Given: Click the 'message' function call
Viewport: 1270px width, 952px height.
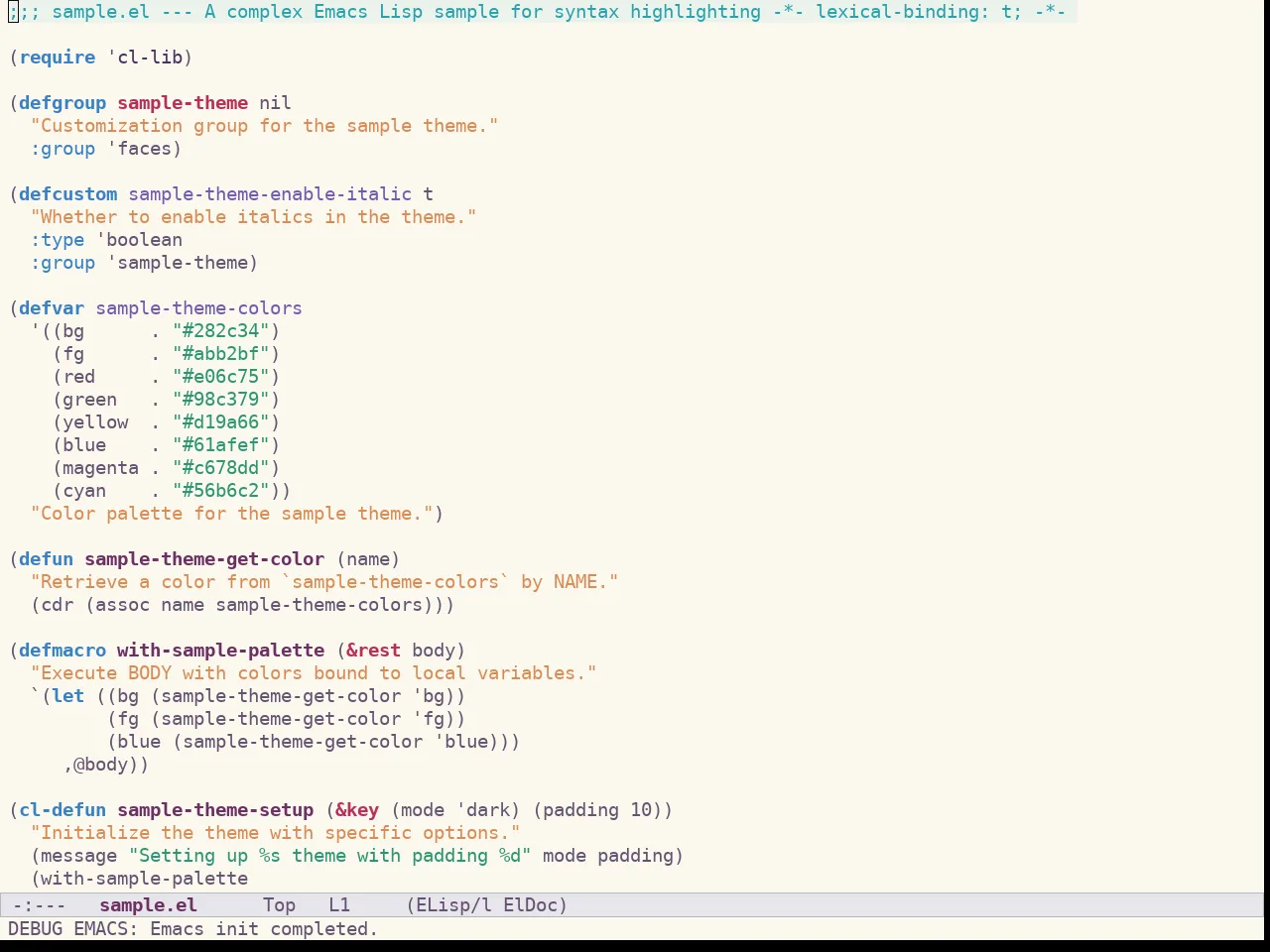Looking at the screenshot, I should (79, 856).
